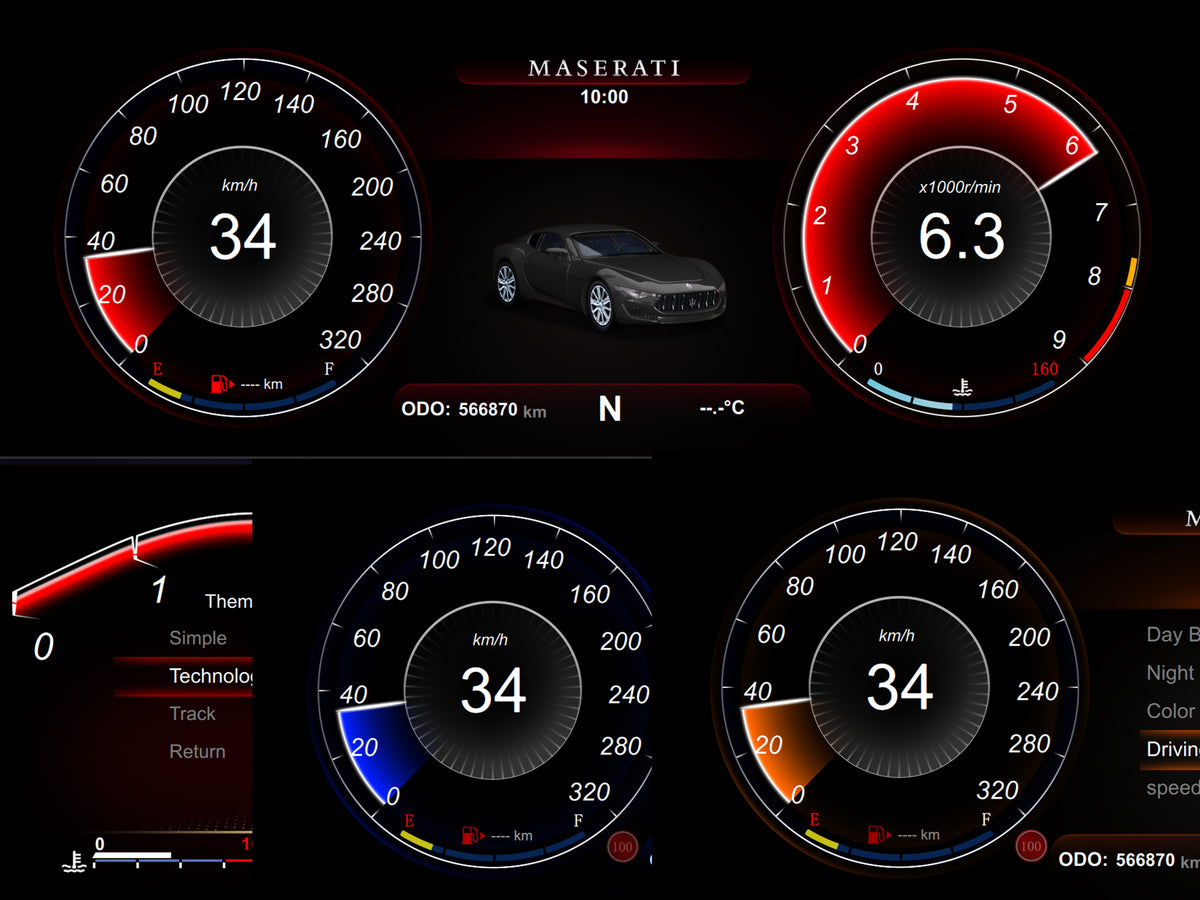Click the E empty label on red gauge
The height and width of the screenshot is (900, 1200).
[157, 369]
